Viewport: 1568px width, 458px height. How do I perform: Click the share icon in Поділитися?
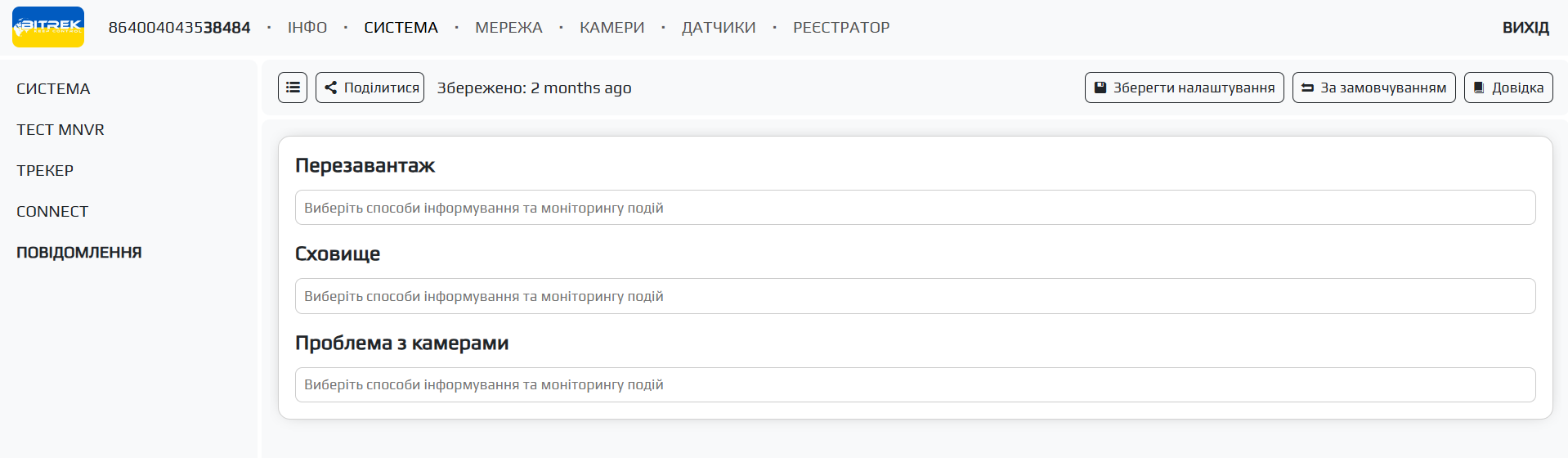331,88
